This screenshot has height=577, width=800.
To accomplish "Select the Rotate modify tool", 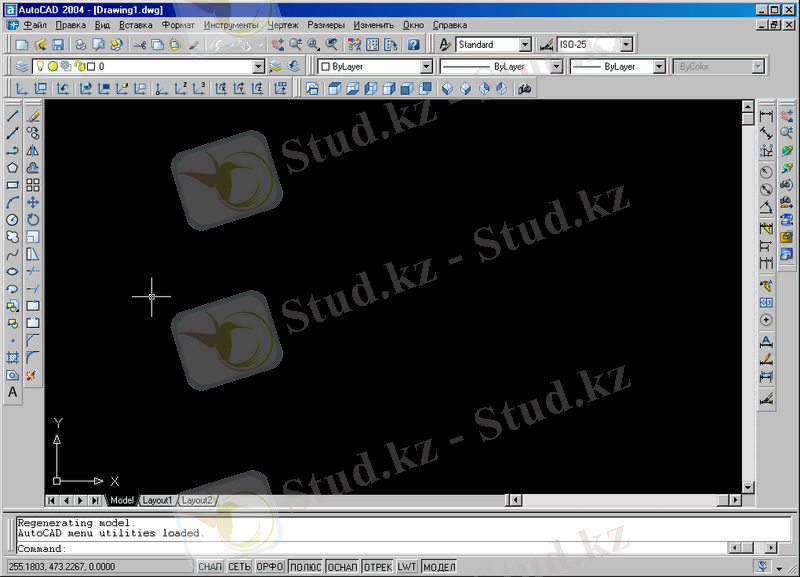I will point(33,219).
